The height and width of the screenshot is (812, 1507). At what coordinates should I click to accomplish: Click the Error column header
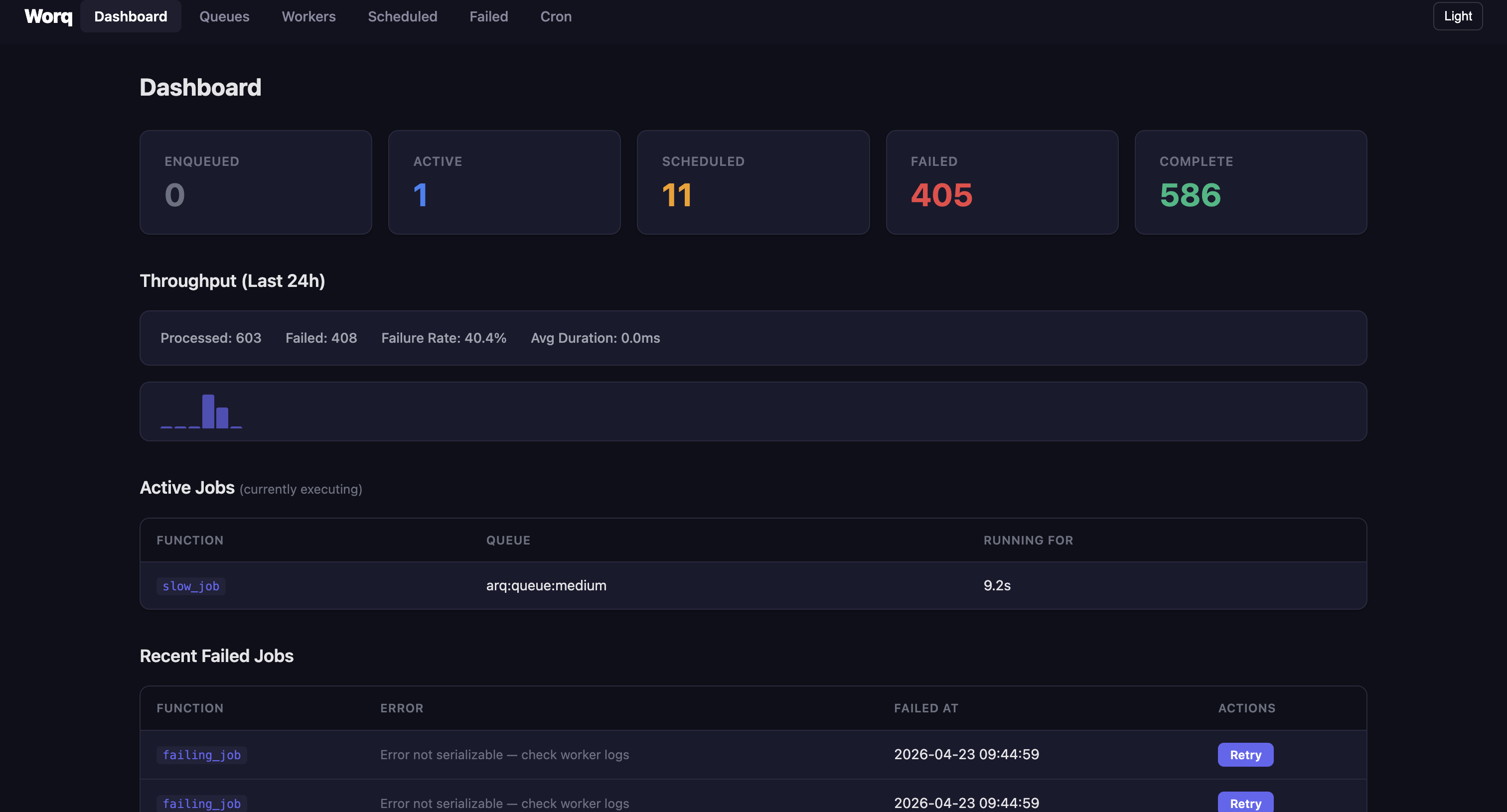click(x=401, y=708)
